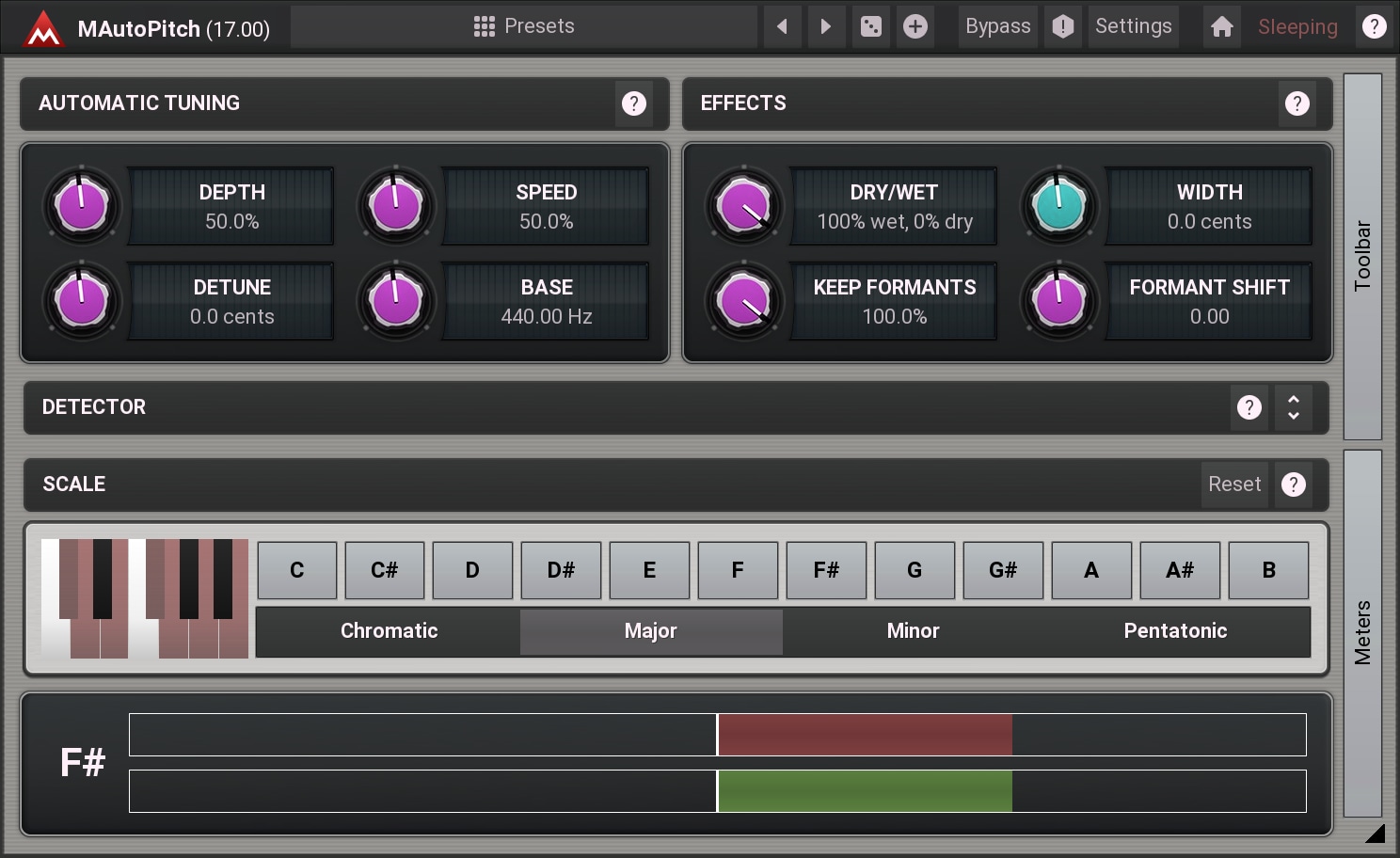
Task: Expand the Toolbar side panel
Action: click(1362, 256)
